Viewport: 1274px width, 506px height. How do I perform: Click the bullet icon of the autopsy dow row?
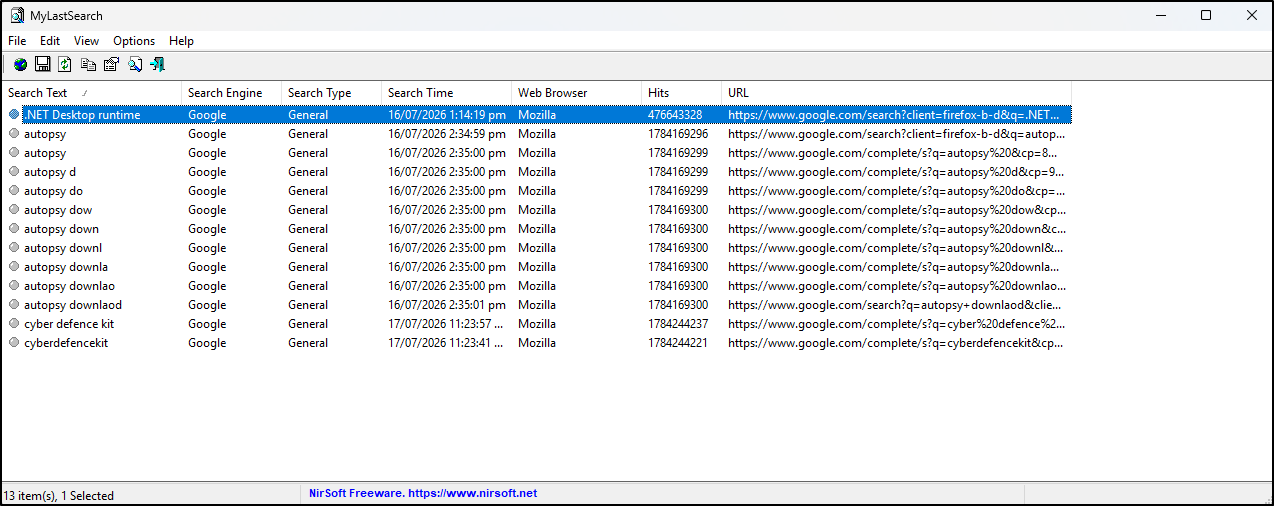pos(14,210)
